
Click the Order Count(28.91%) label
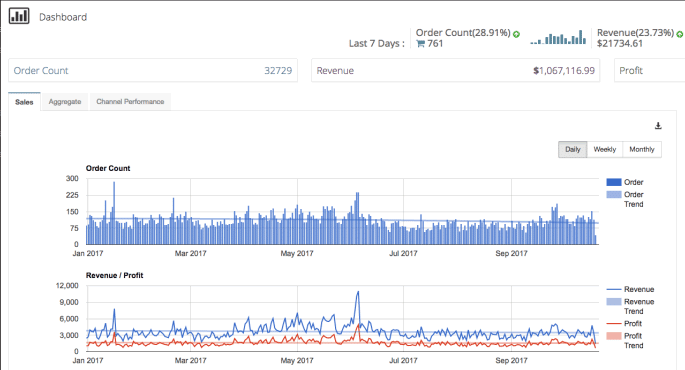click(x=463, y=33)
